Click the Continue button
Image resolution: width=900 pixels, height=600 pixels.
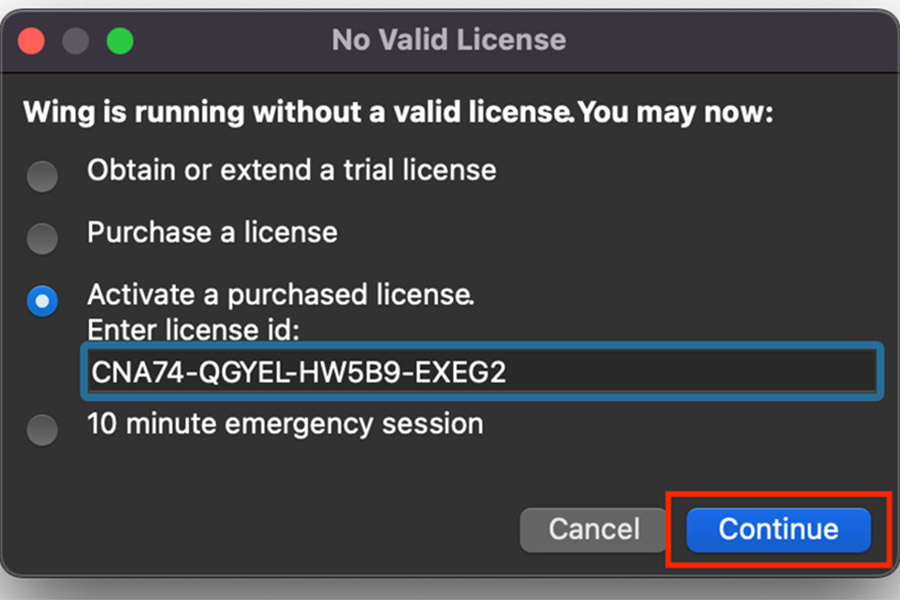click(x=778, y=529)
